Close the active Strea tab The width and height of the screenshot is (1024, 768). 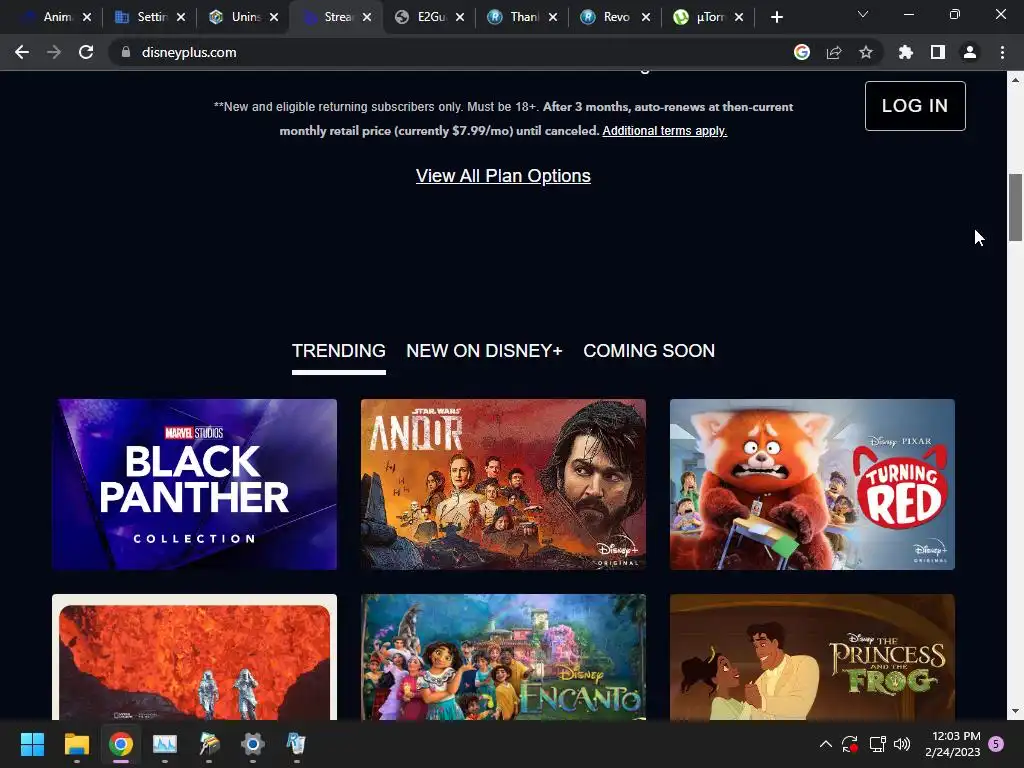[x=367, y=17]
